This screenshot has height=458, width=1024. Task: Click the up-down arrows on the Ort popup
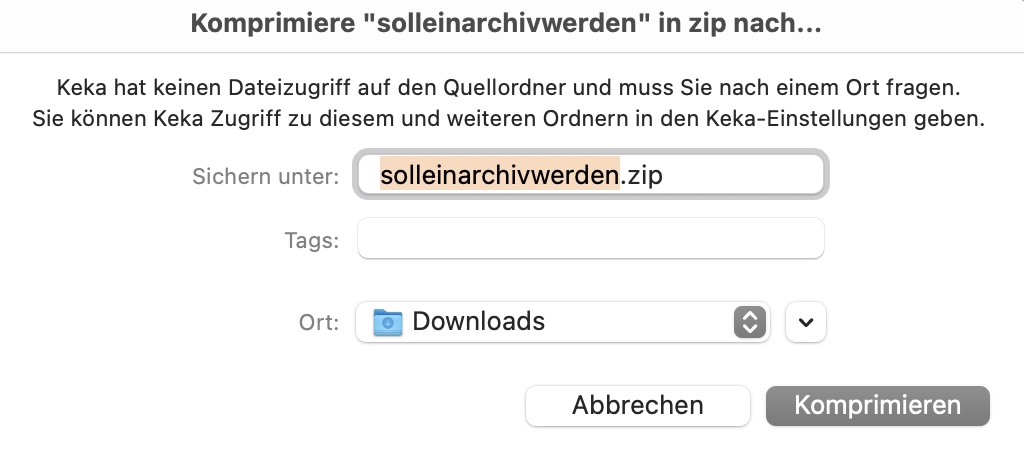[749, 322]
